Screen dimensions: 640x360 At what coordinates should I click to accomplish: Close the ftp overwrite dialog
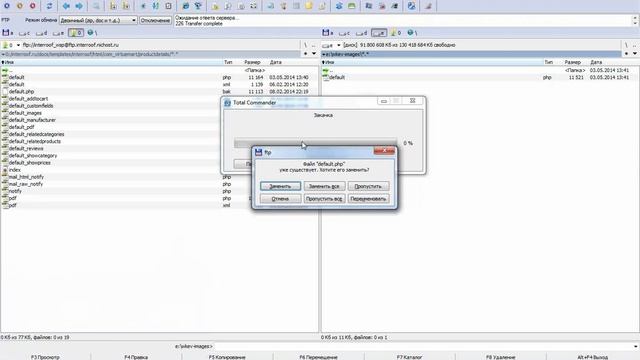tap(384, 151)
